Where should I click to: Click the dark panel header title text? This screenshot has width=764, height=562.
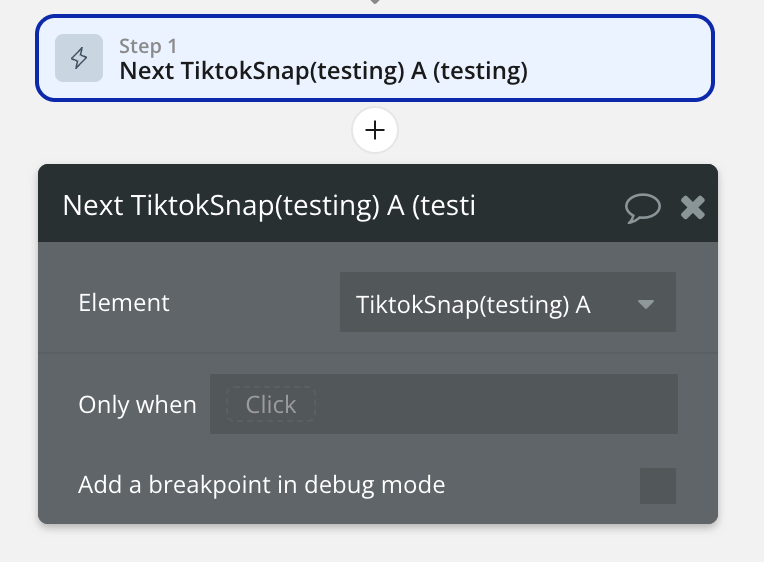pyautogui.click(x=268, y=205)
